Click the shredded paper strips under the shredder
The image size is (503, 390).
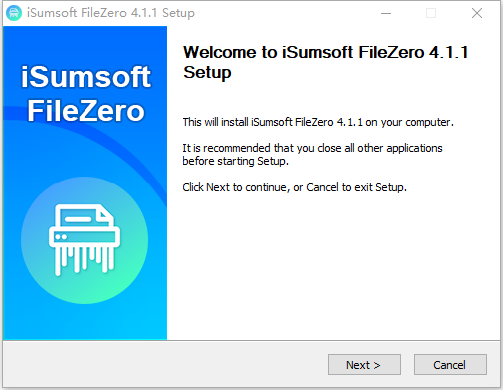[x=84, y=261]
